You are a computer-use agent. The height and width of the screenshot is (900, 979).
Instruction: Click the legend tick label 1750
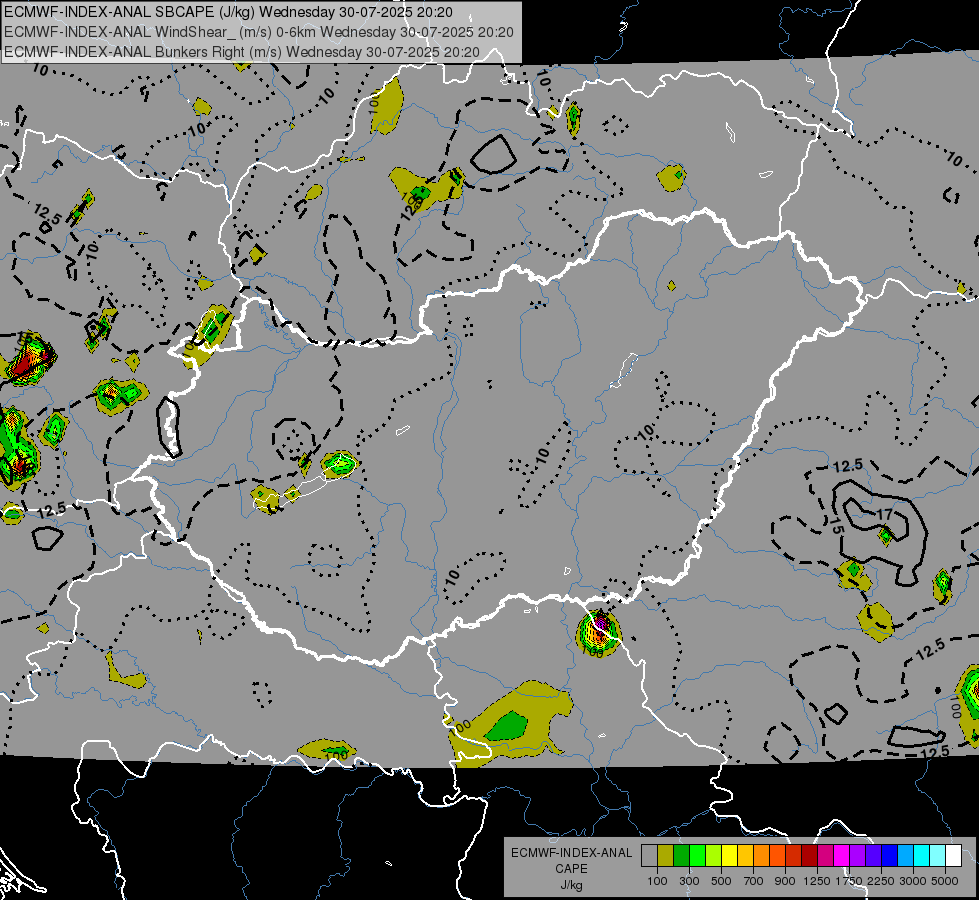(849, 881)
